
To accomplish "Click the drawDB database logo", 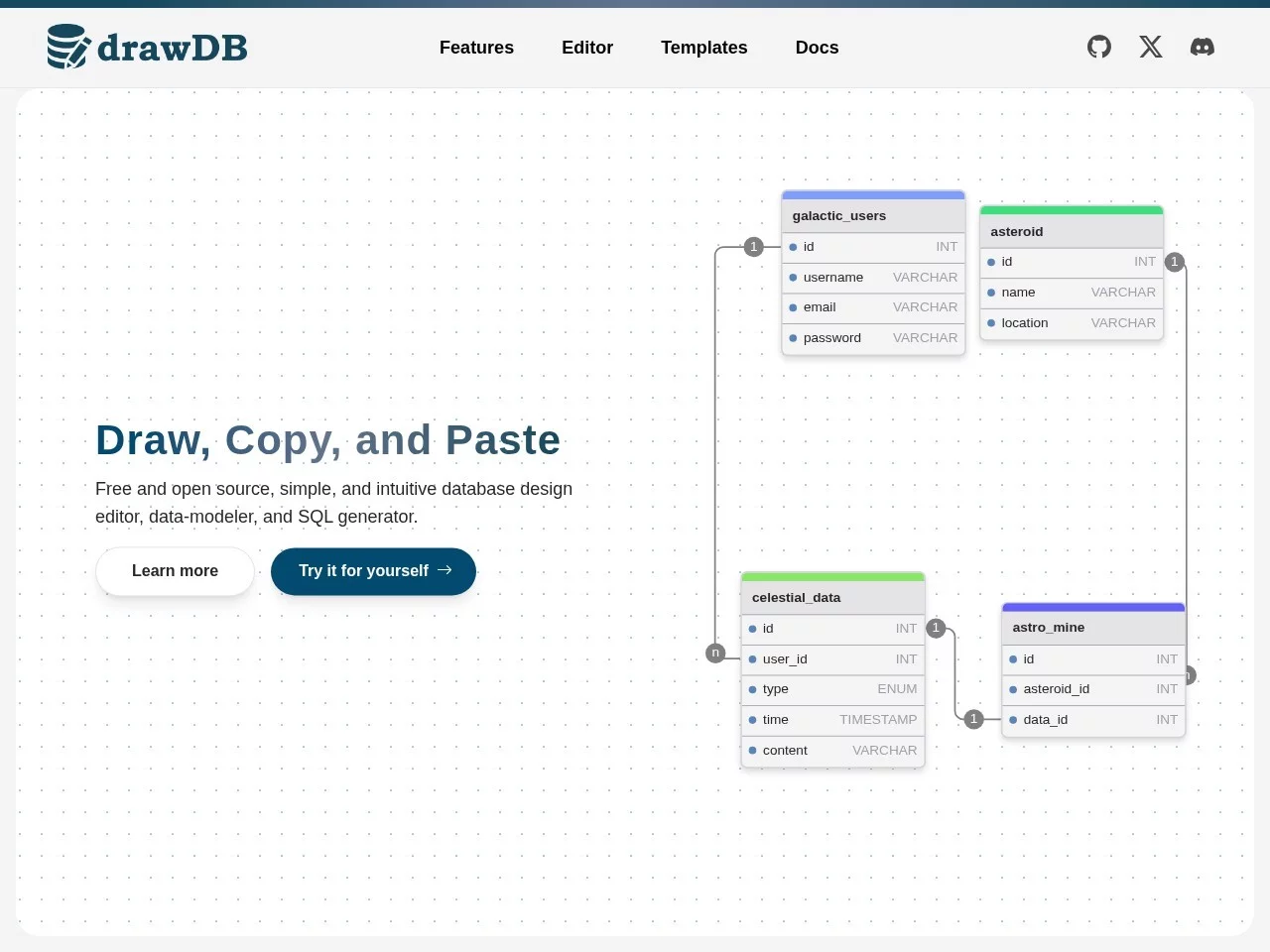I will pyautogui.click(x=67, y=46).
